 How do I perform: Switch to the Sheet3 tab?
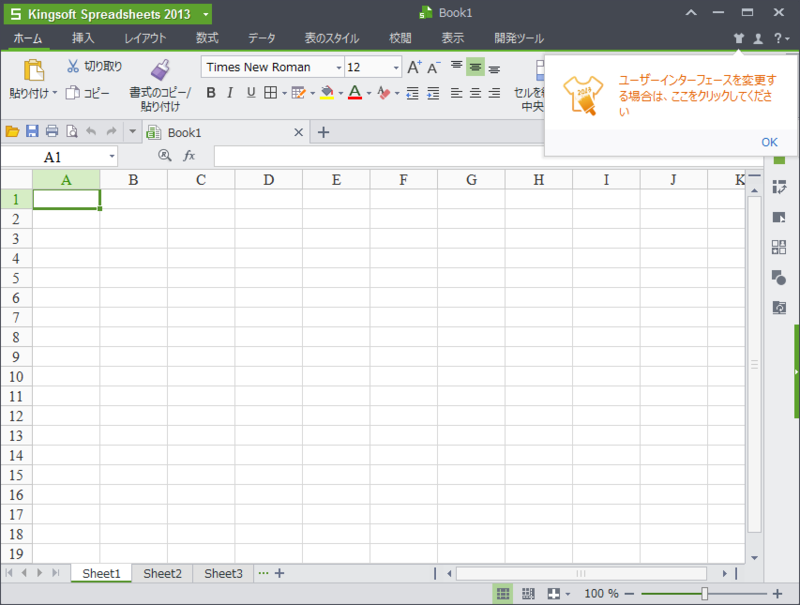223,573
